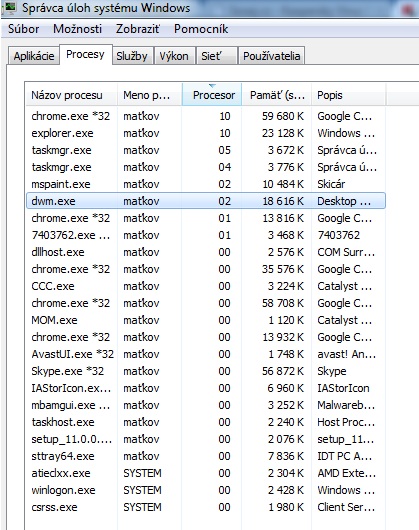Open the Možnosti menu
This screenshot has width=419, height=530.
pos(77,29)
